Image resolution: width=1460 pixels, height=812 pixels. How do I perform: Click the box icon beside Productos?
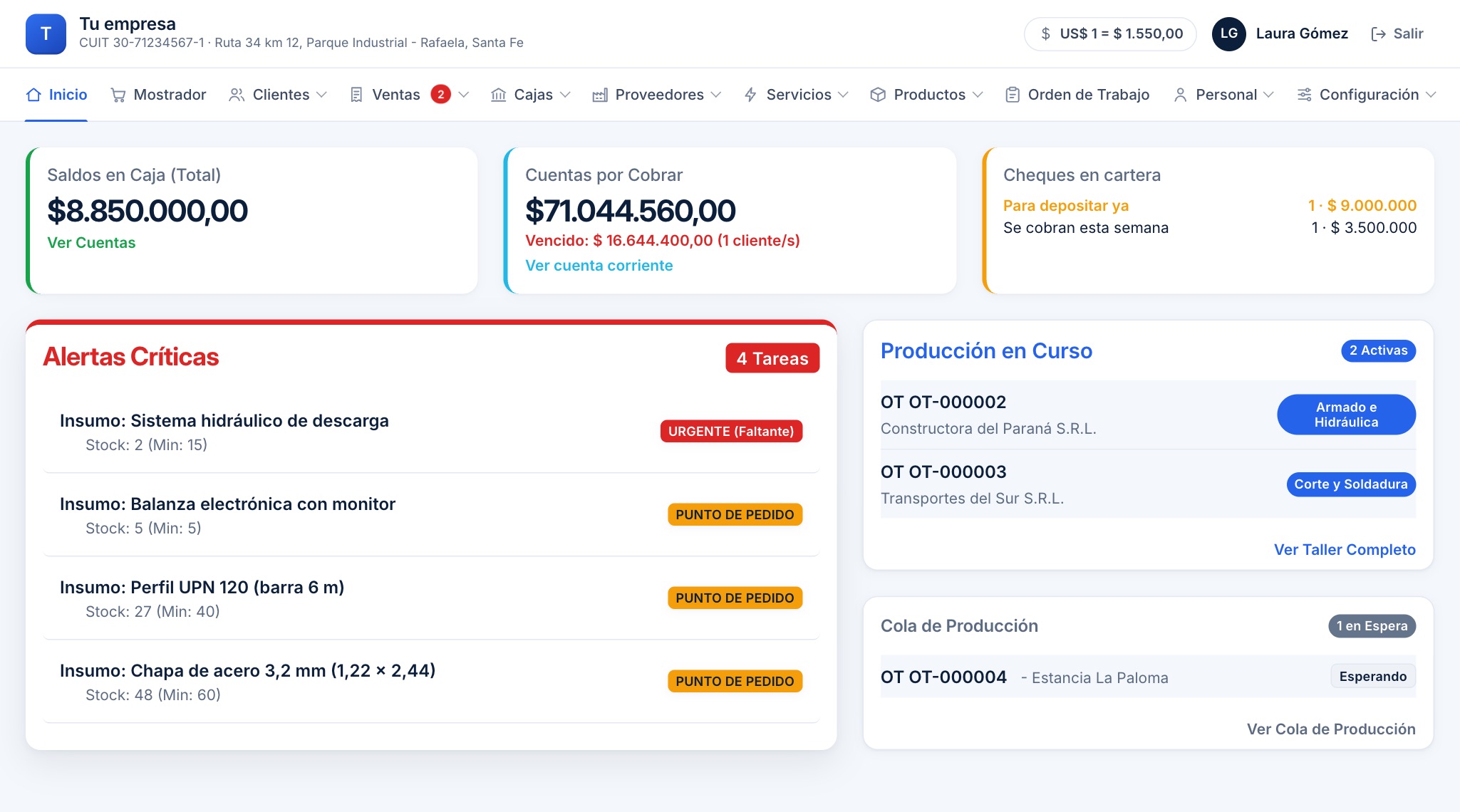click(x=878, y=95)
